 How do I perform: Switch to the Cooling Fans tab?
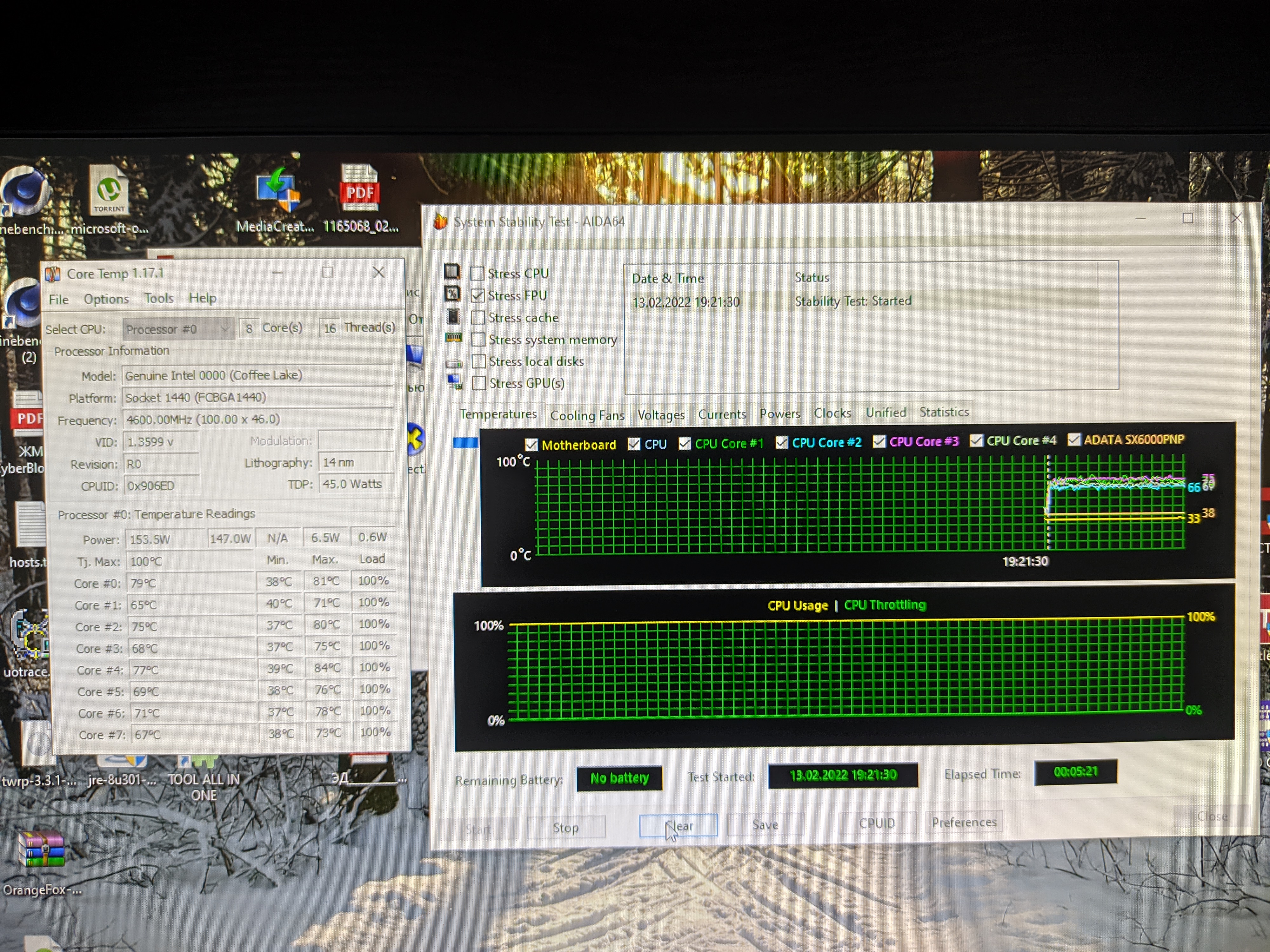pyautogui.click(x=587, y=415)
